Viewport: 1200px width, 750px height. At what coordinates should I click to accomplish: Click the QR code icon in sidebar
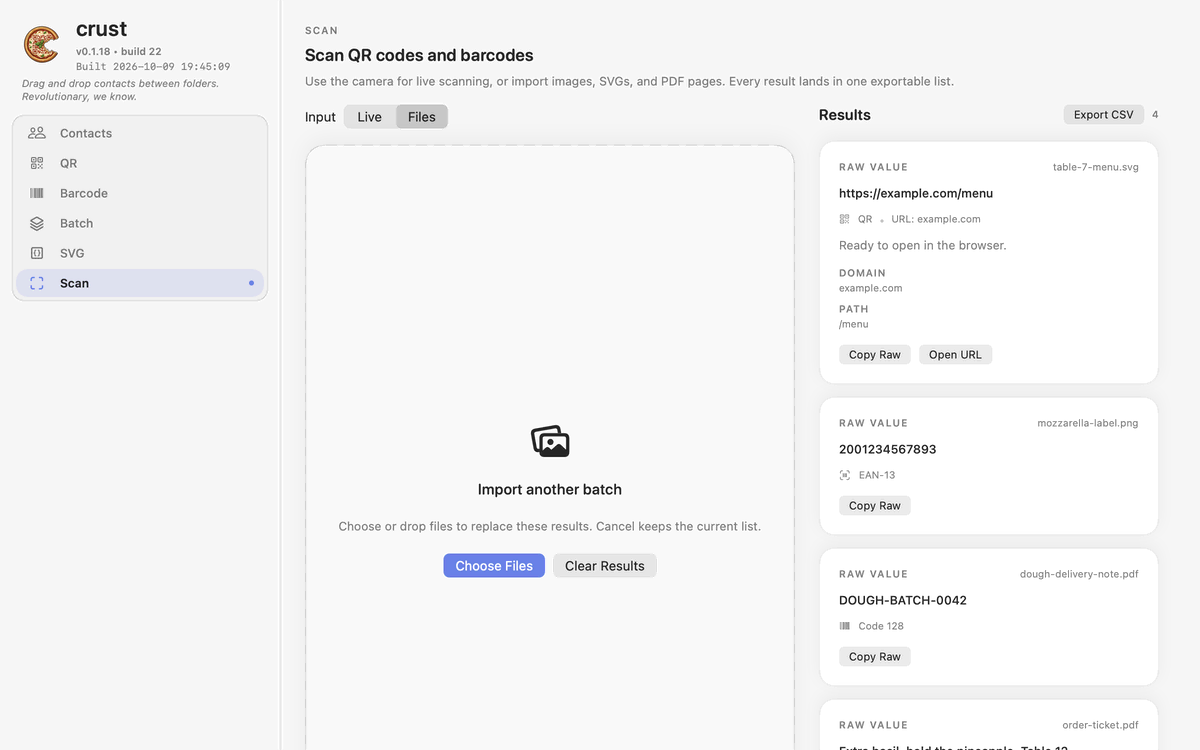(37, 163)
